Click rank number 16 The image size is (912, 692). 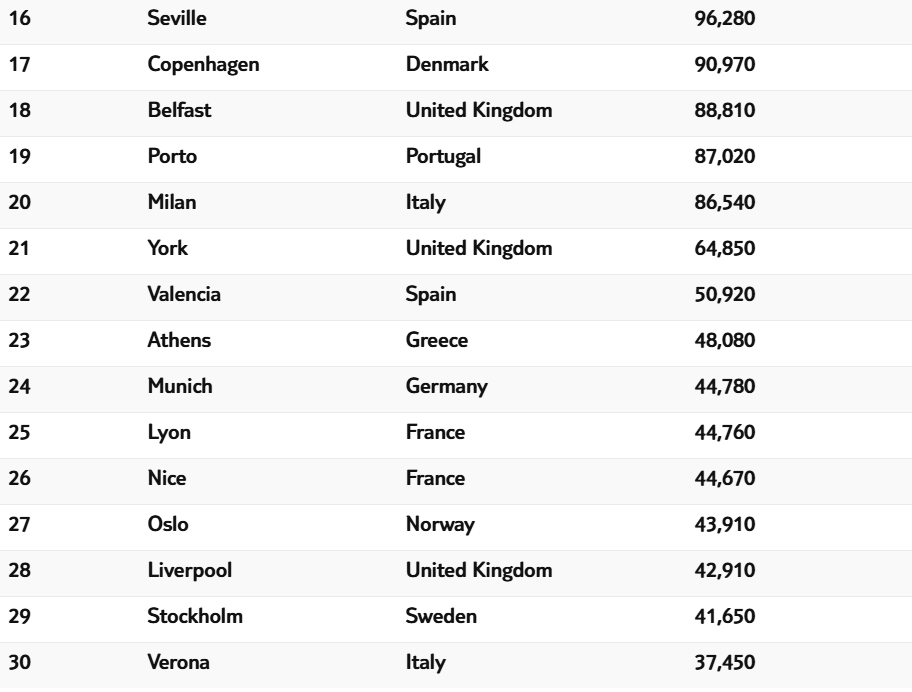coord(19,19)
